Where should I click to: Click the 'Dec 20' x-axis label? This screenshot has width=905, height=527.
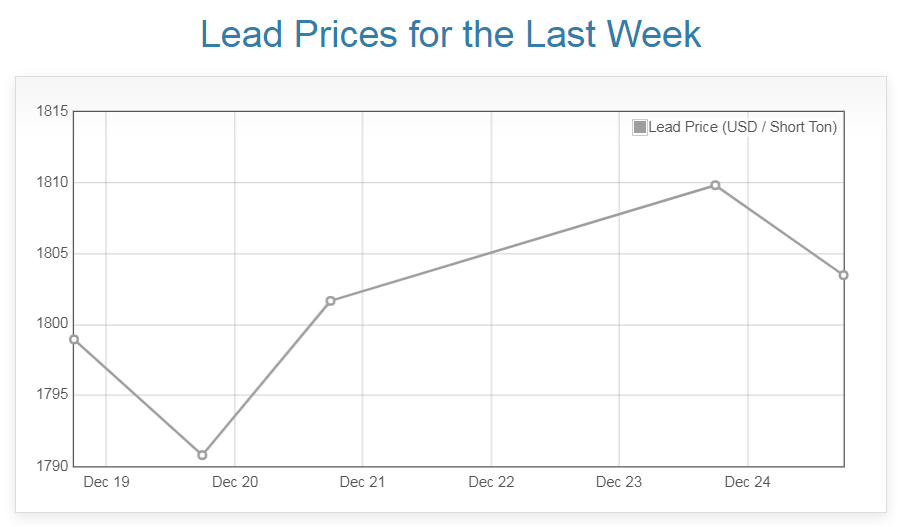[235, 482]
